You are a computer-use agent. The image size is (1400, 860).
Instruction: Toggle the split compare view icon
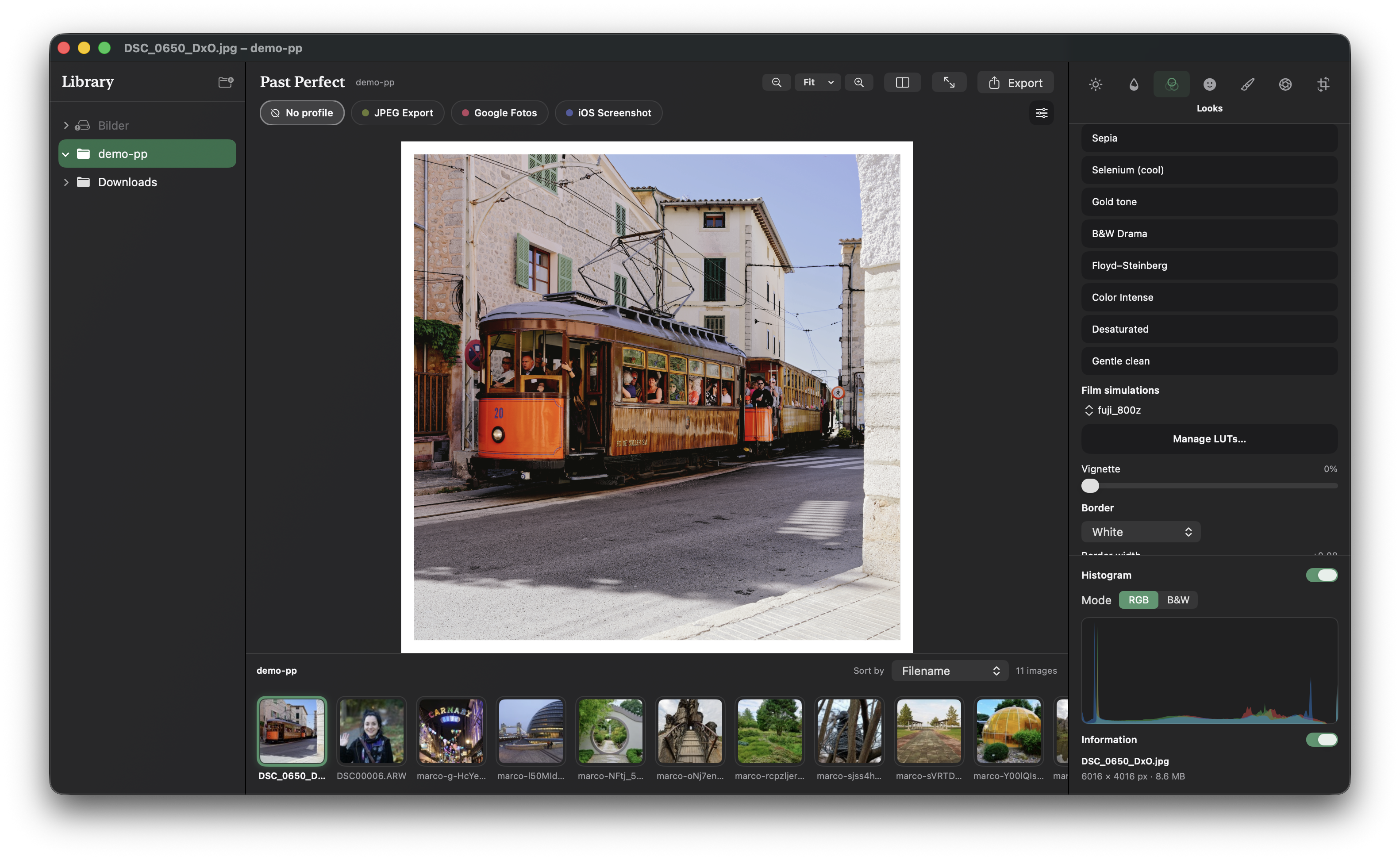(x=902, y=82)
